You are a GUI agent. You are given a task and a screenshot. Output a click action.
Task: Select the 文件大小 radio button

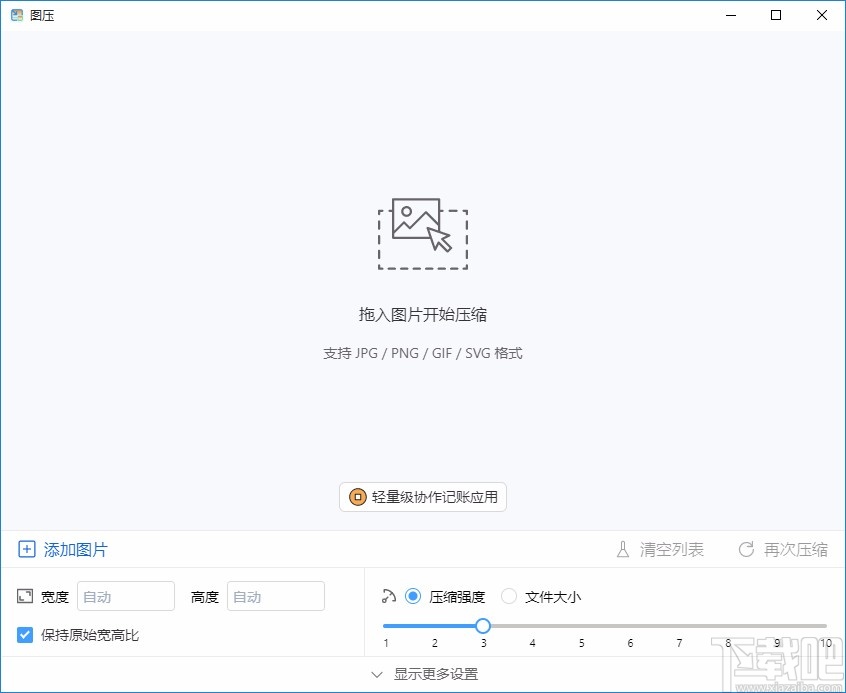pyautogui.click(x=509, y=596)
